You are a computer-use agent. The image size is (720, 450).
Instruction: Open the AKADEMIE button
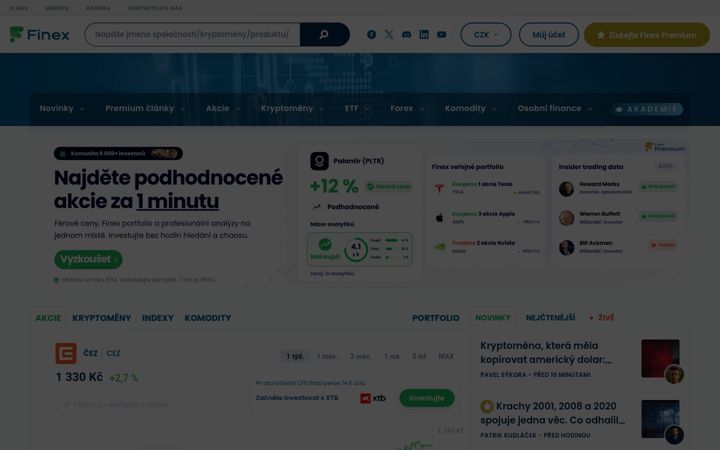coord(647,109)
